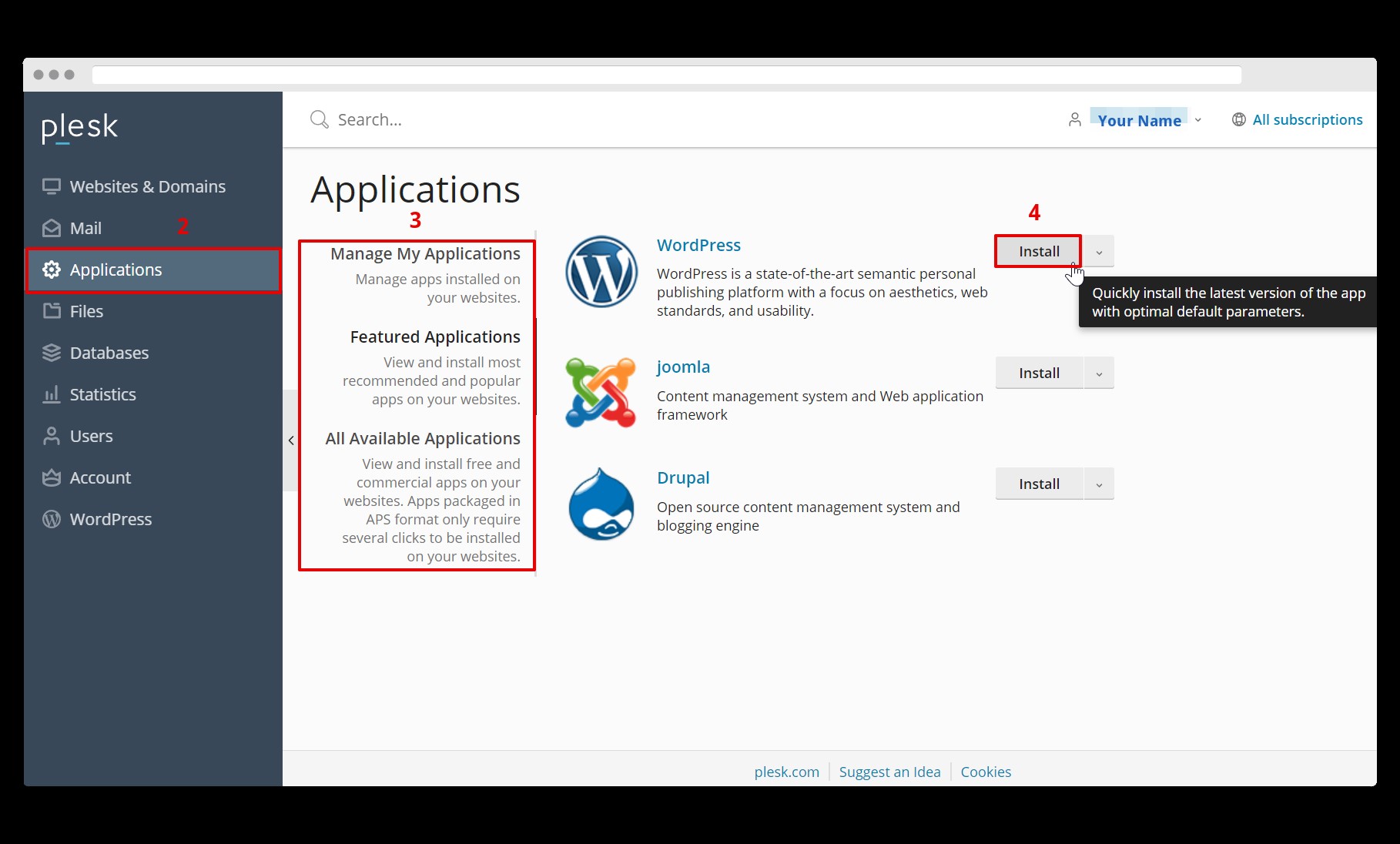Open WordPress toolkit in sidebar
This screenshot has width=1400, height=844.
pos(153,519)
